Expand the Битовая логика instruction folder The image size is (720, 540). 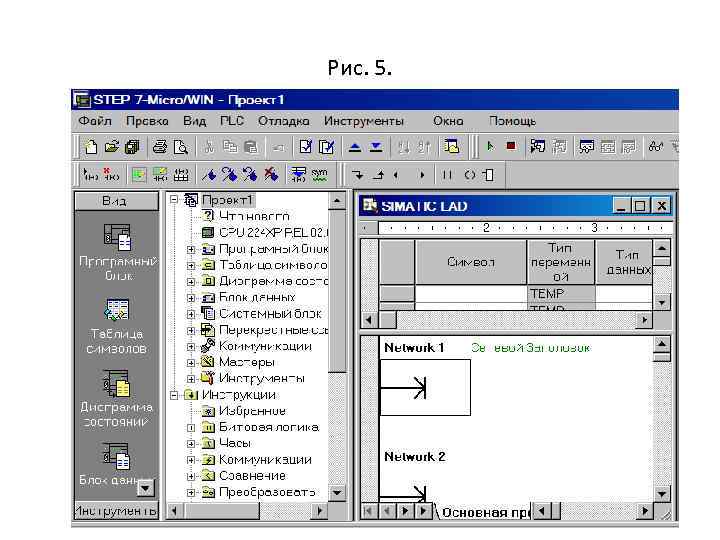[x=191, y=428]
